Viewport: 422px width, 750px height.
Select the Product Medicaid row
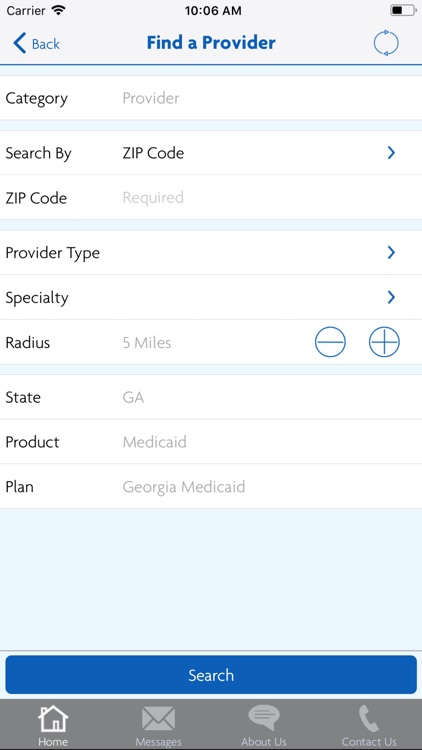click(211, 441)
